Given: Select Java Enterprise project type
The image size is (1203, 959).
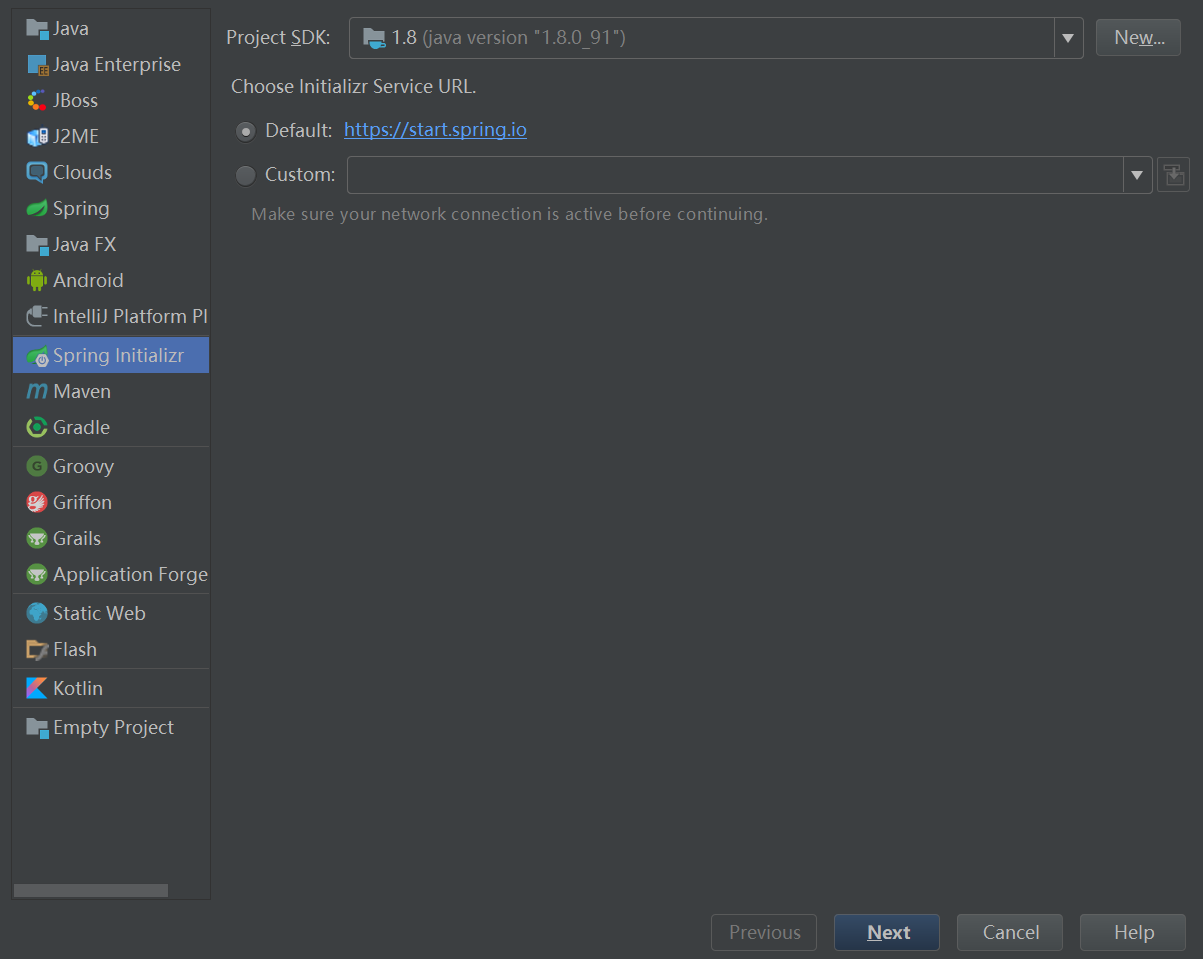Looking at the screenshot, I should click(x=116, y=64).
